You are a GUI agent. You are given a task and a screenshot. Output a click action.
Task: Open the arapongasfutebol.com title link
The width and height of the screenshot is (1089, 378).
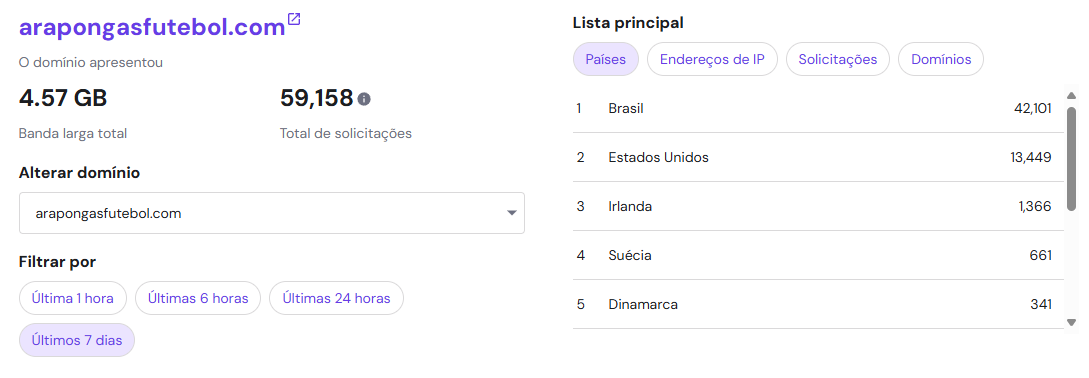click(152, 28)
